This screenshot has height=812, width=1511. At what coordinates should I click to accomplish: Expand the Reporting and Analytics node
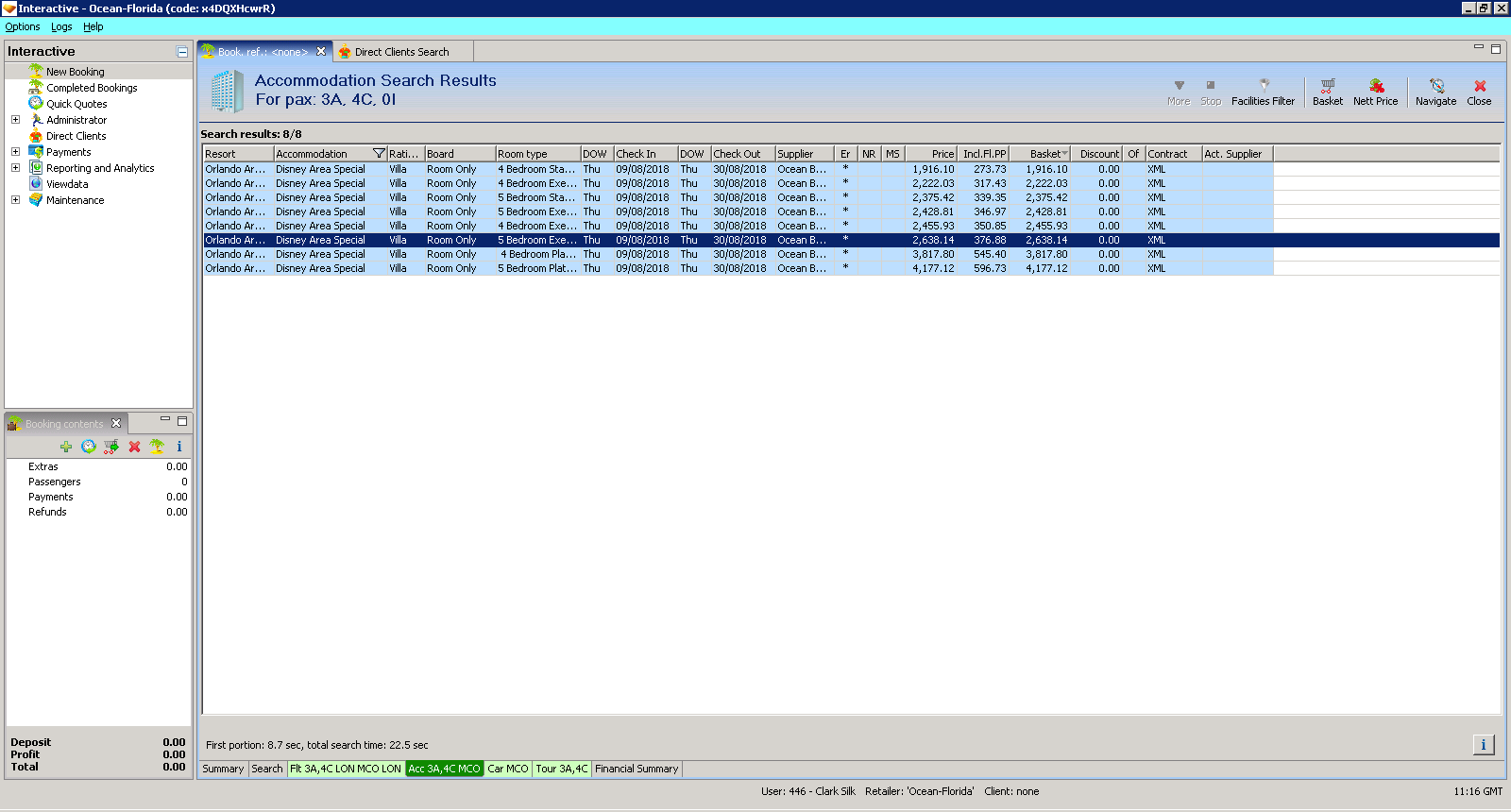point(15,168)
